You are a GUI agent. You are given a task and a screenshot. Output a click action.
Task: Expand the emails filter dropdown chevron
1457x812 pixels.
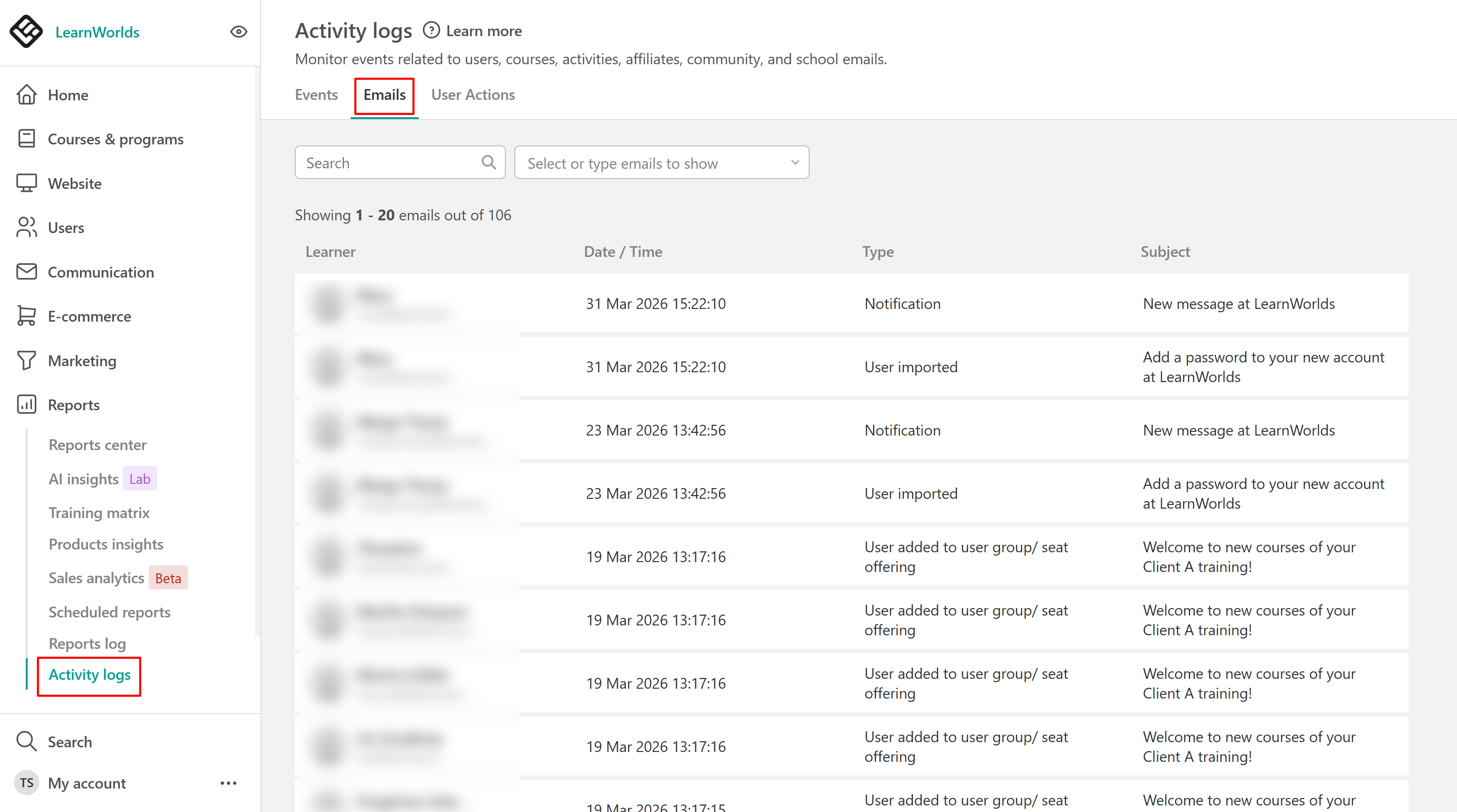pyautogui.click(x=795, y=163)
